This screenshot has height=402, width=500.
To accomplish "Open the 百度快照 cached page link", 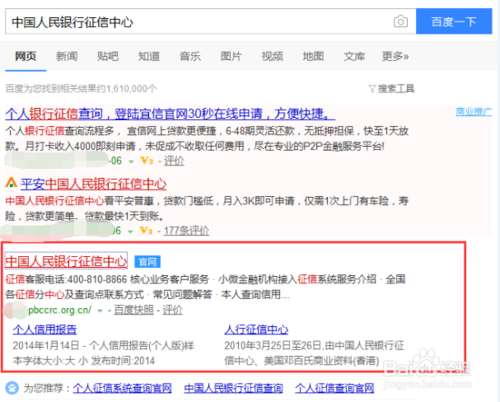I will click(134, 310).
